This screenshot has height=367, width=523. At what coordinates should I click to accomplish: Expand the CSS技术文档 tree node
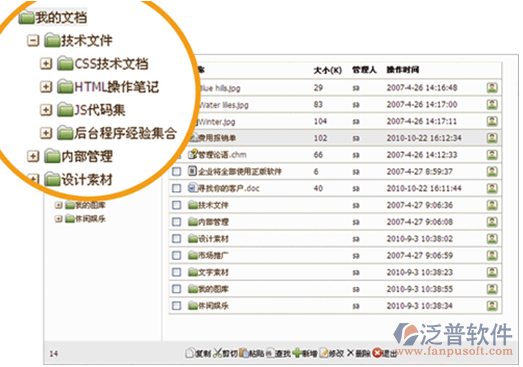click(46, 63)
